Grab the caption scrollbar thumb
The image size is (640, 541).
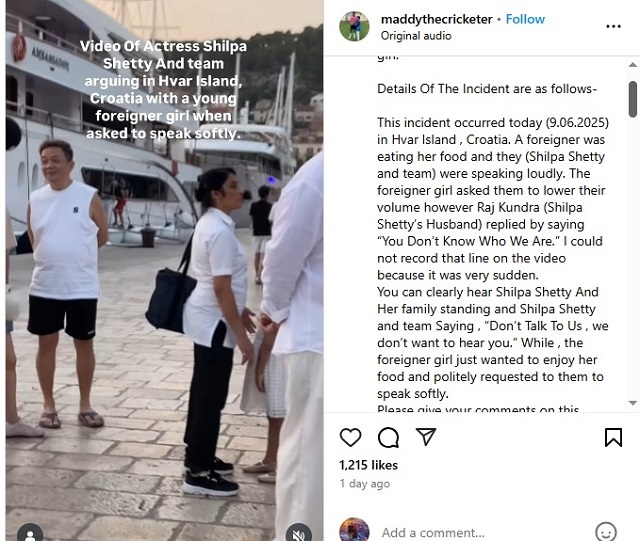click(x=633, y=99)
